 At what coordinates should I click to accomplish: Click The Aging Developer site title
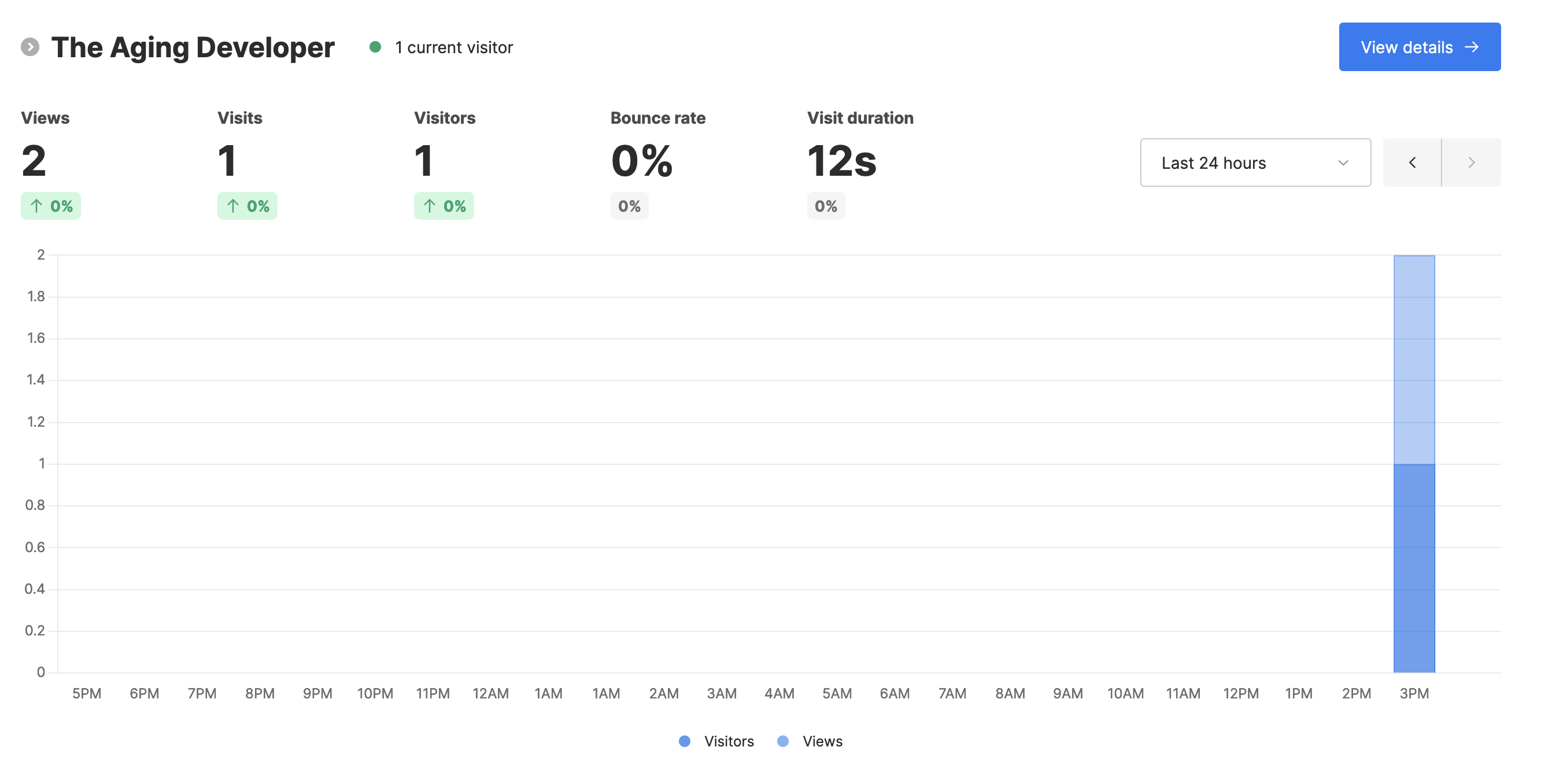[x=193, y=47]
